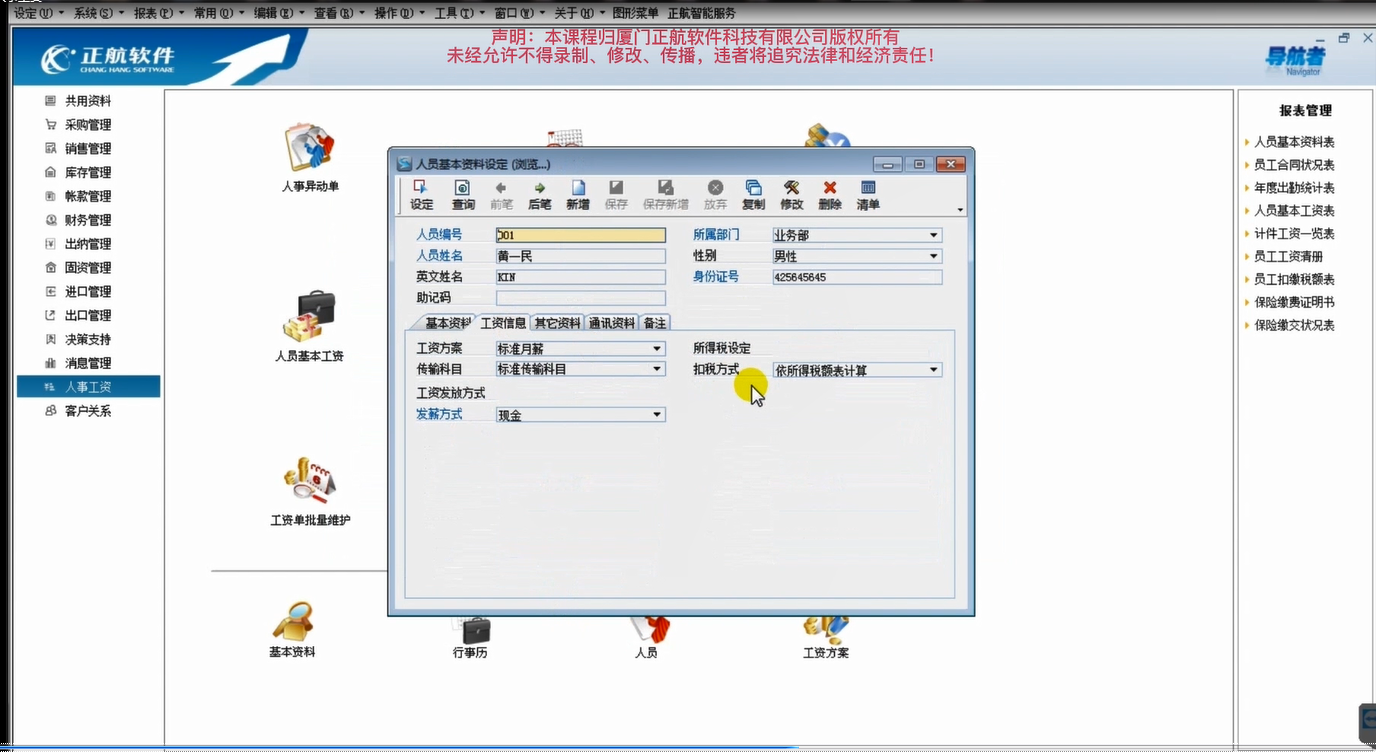Open the 员工工资清册 report link
The width and height of the screenshot is (1376, 752).
[x=1288, y=257]
